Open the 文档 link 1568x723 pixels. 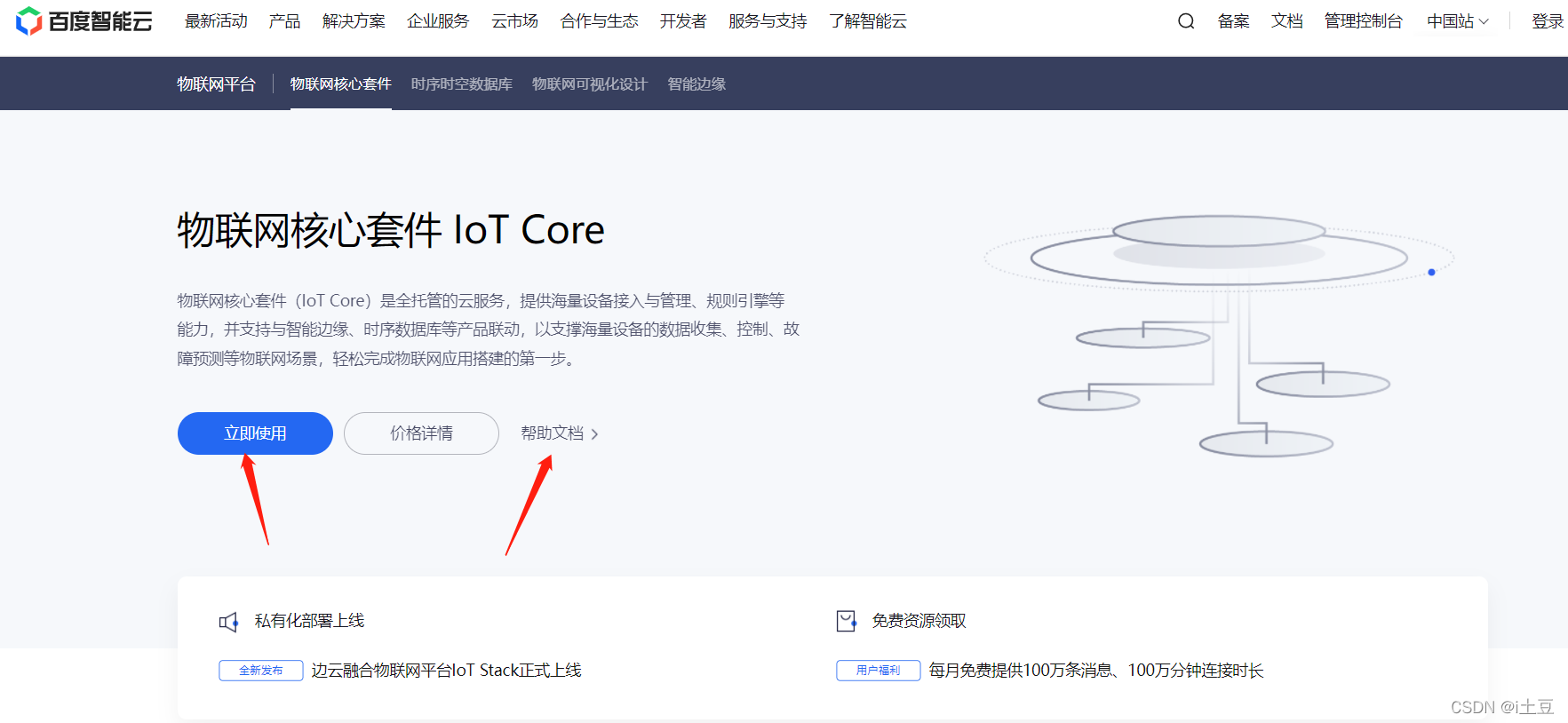tap(1287, 21)
